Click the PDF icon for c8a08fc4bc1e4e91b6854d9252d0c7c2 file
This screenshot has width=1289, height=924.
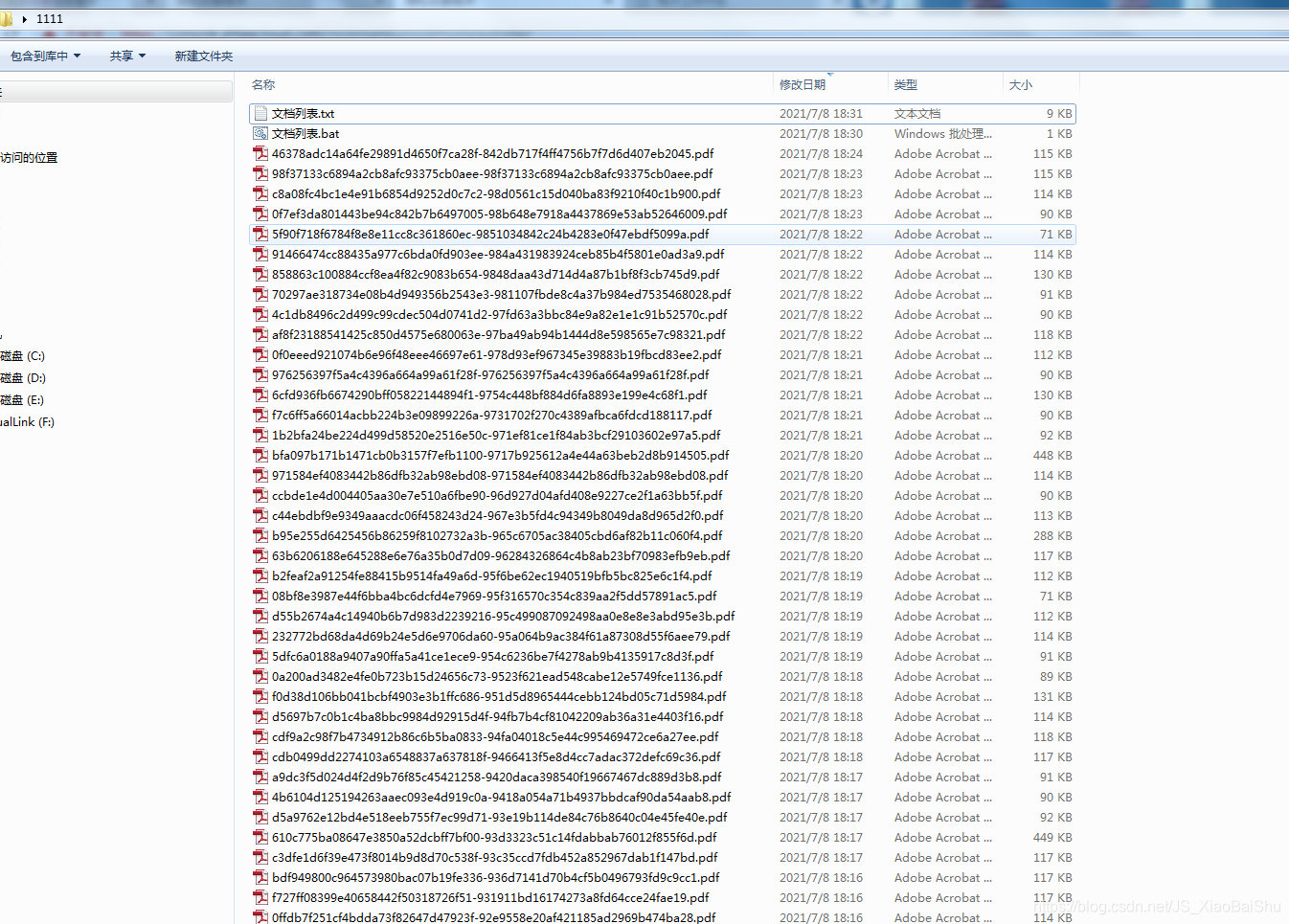pyautogui.click(x=260, y=193)
